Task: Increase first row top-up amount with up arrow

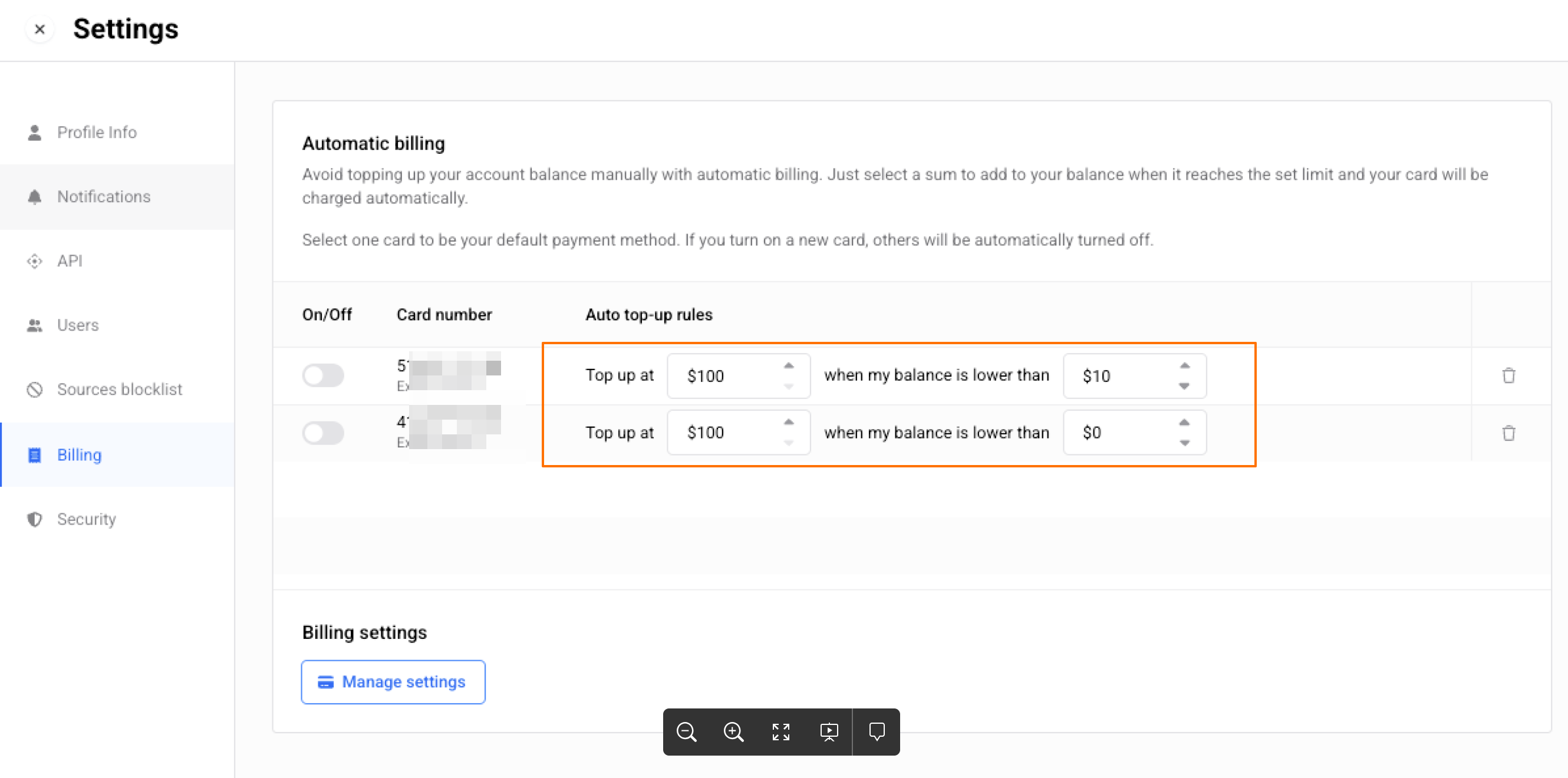Action: point(789,366)
